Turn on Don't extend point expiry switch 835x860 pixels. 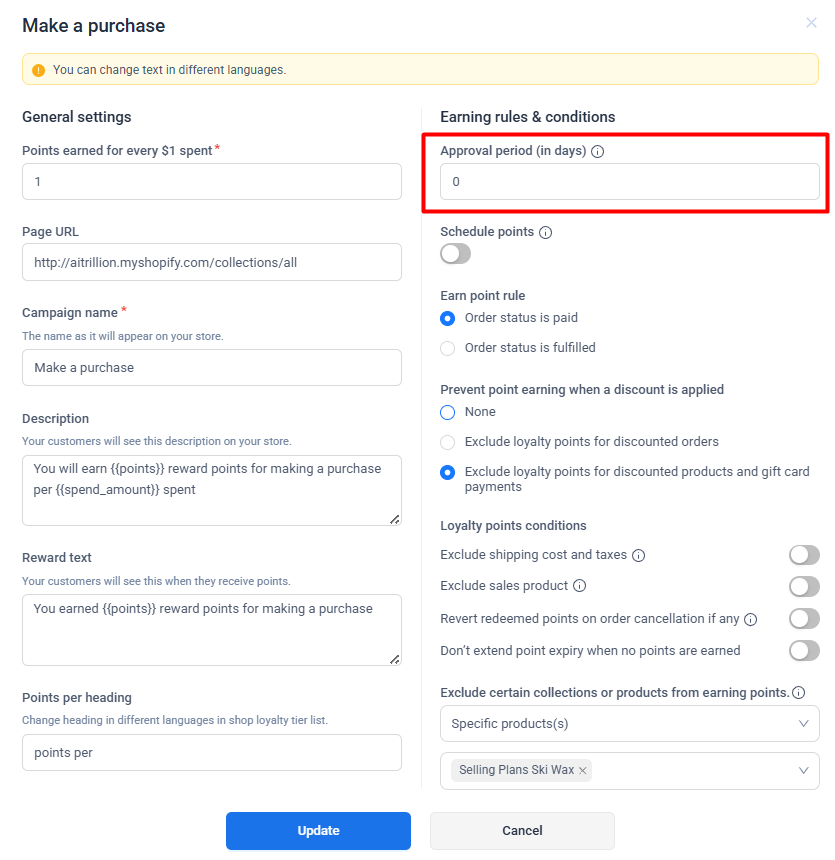pos(803,651)
